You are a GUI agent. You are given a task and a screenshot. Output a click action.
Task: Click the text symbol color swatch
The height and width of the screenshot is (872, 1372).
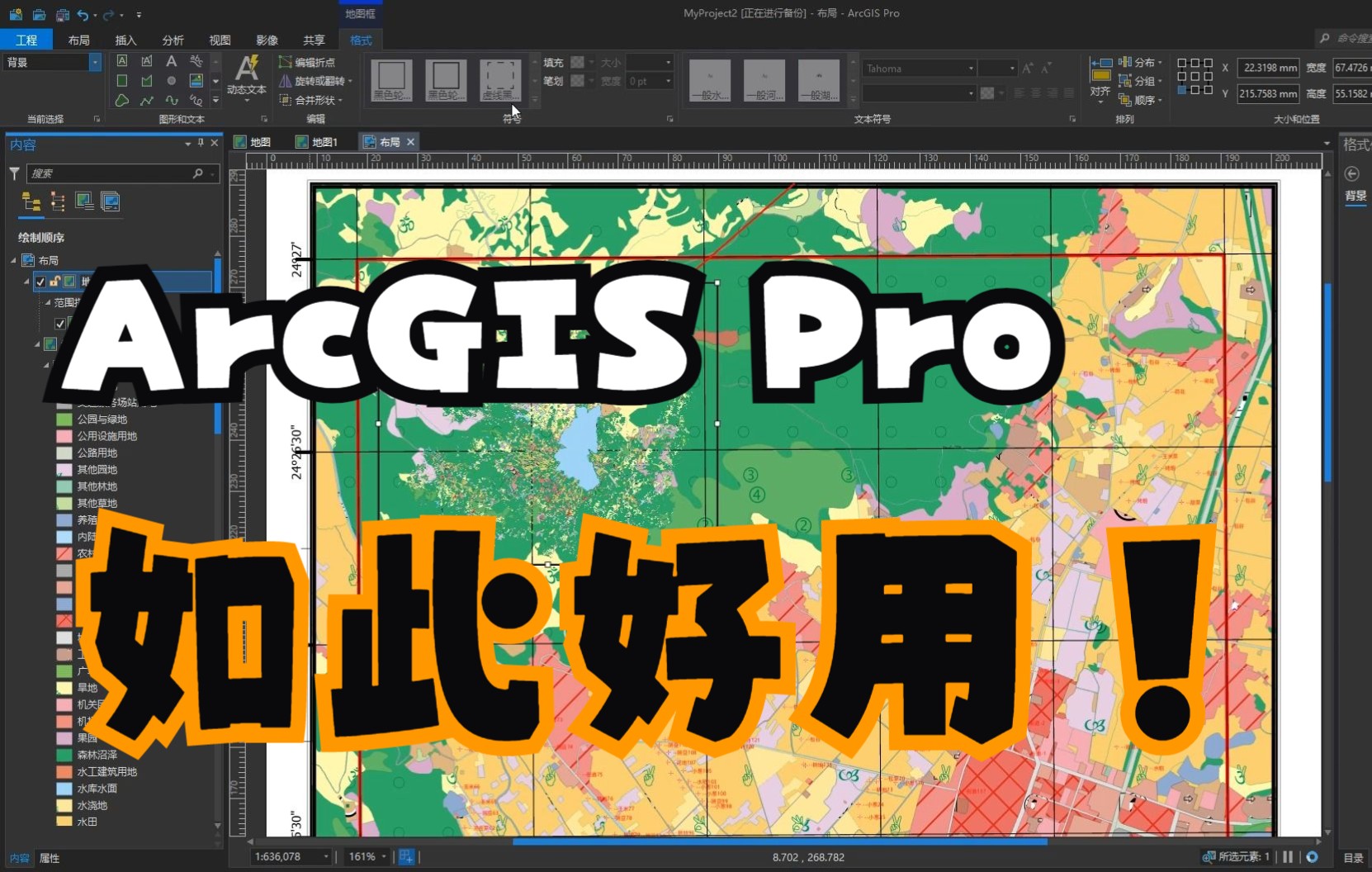pos(986,93)
